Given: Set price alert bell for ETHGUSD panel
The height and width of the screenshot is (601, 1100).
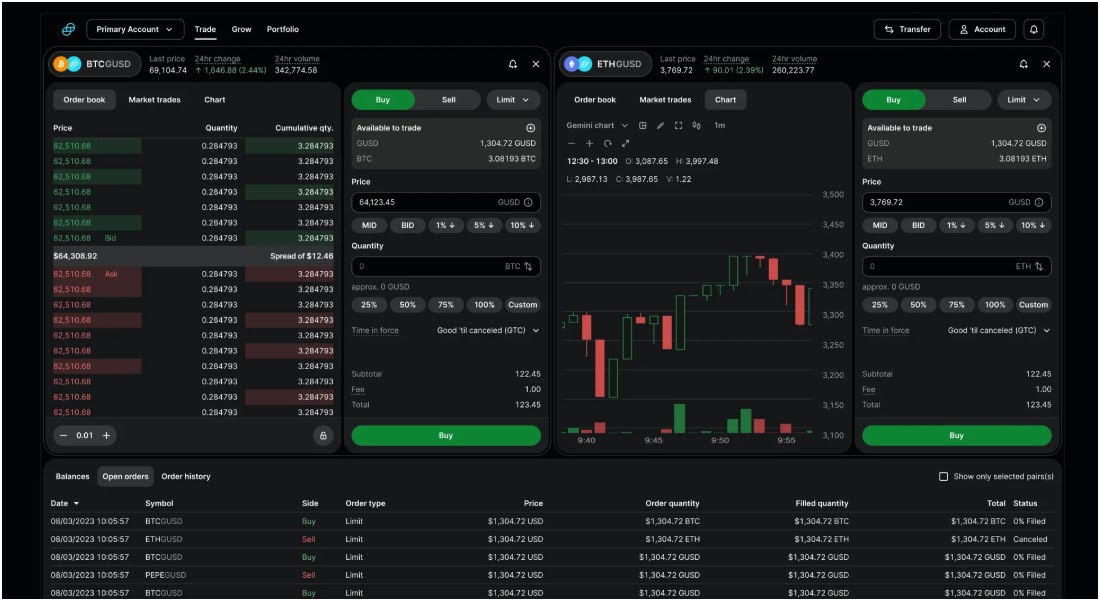Looking at the screenshot, I should 1024,64.
